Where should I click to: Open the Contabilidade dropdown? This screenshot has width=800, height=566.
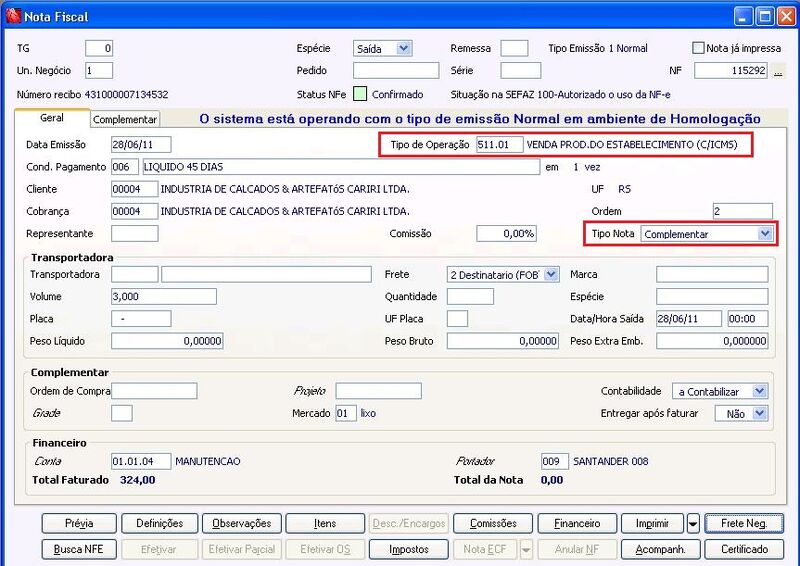point(759,391)
